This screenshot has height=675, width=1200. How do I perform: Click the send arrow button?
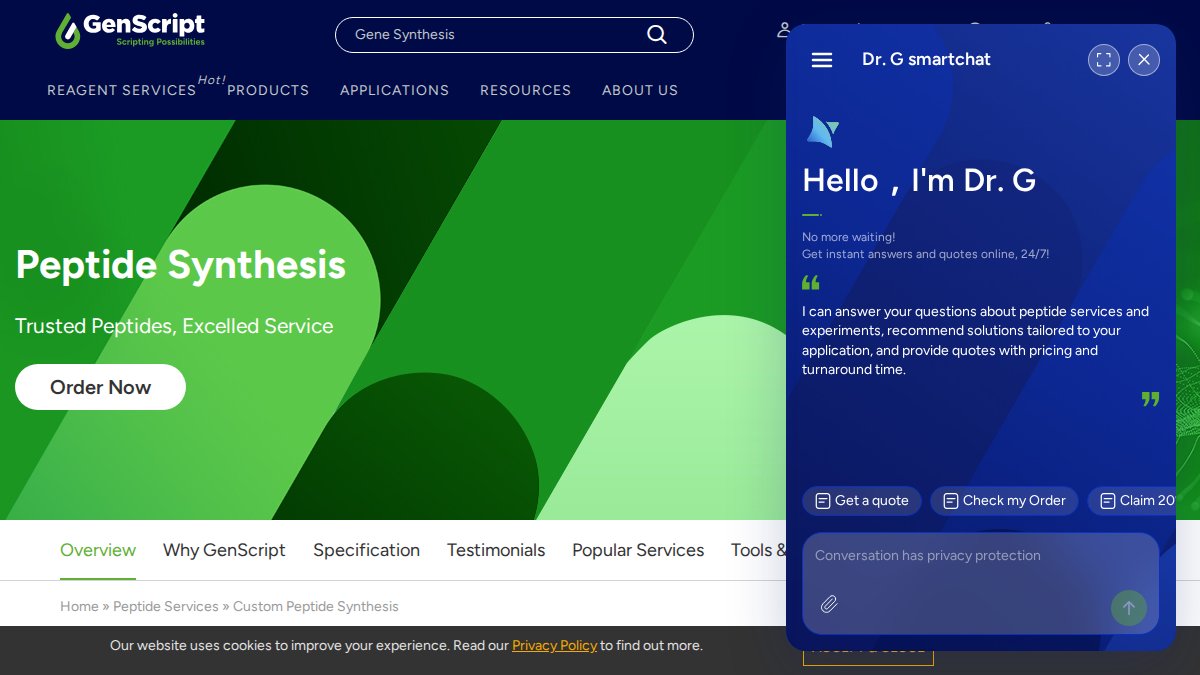1129,608
